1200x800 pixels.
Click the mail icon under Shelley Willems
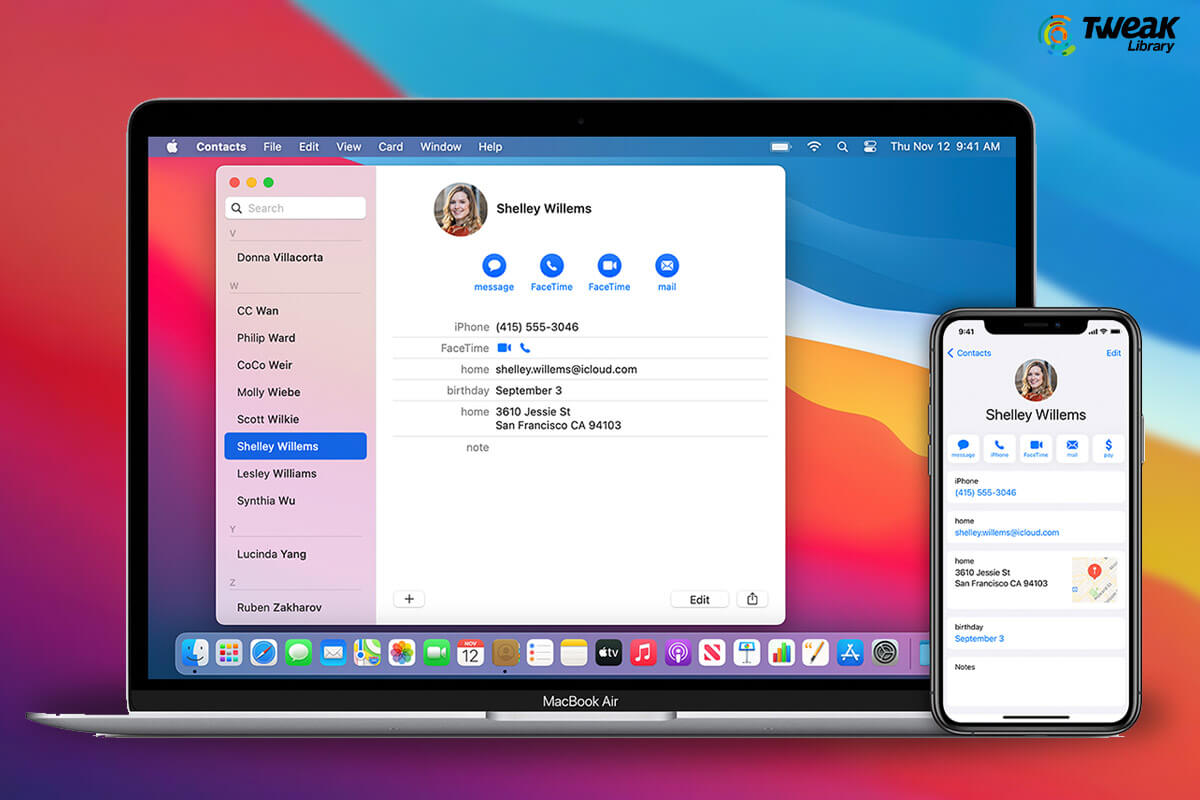[667, 265]
